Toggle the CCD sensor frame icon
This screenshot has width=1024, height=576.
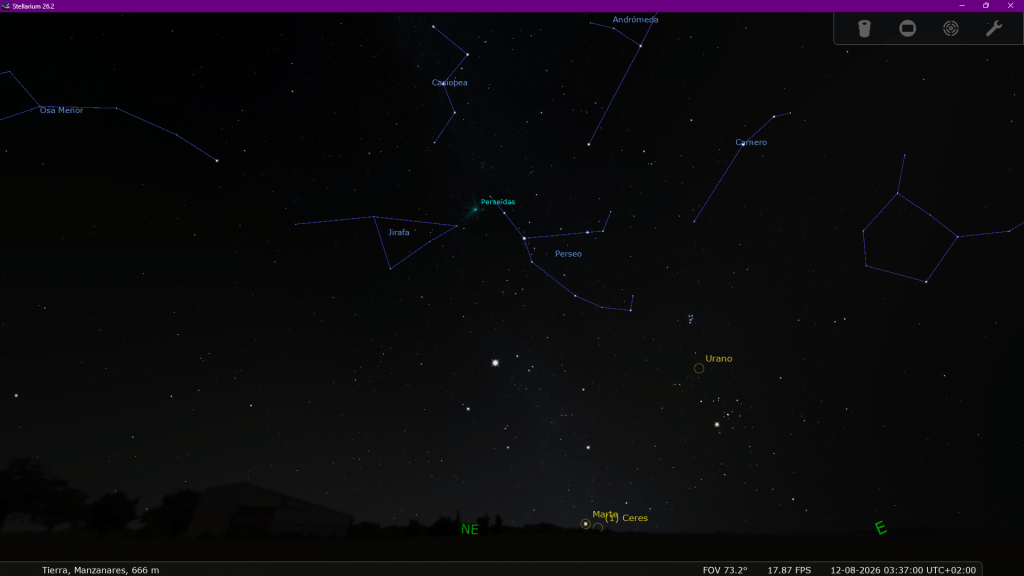[x=907, y=29]
